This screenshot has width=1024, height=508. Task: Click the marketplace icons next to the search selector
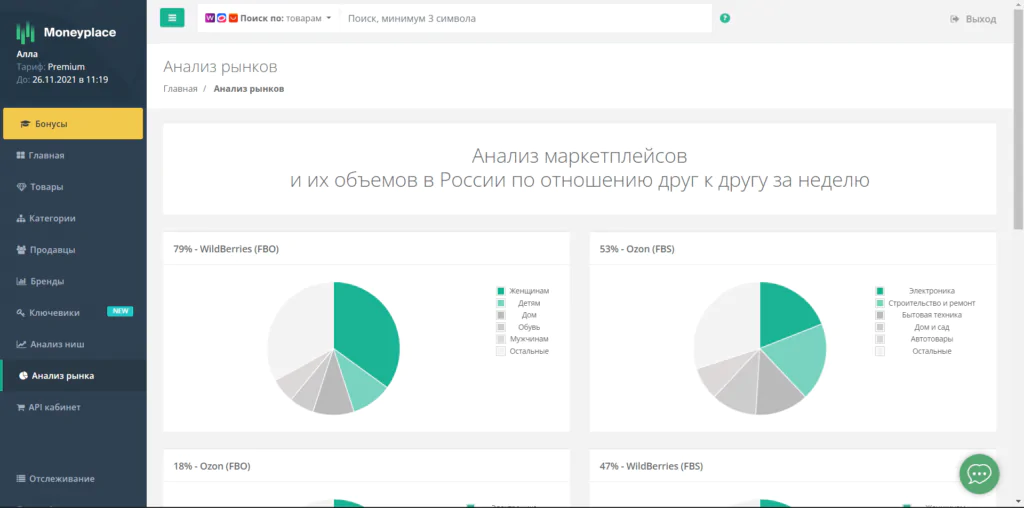[221, 18]
